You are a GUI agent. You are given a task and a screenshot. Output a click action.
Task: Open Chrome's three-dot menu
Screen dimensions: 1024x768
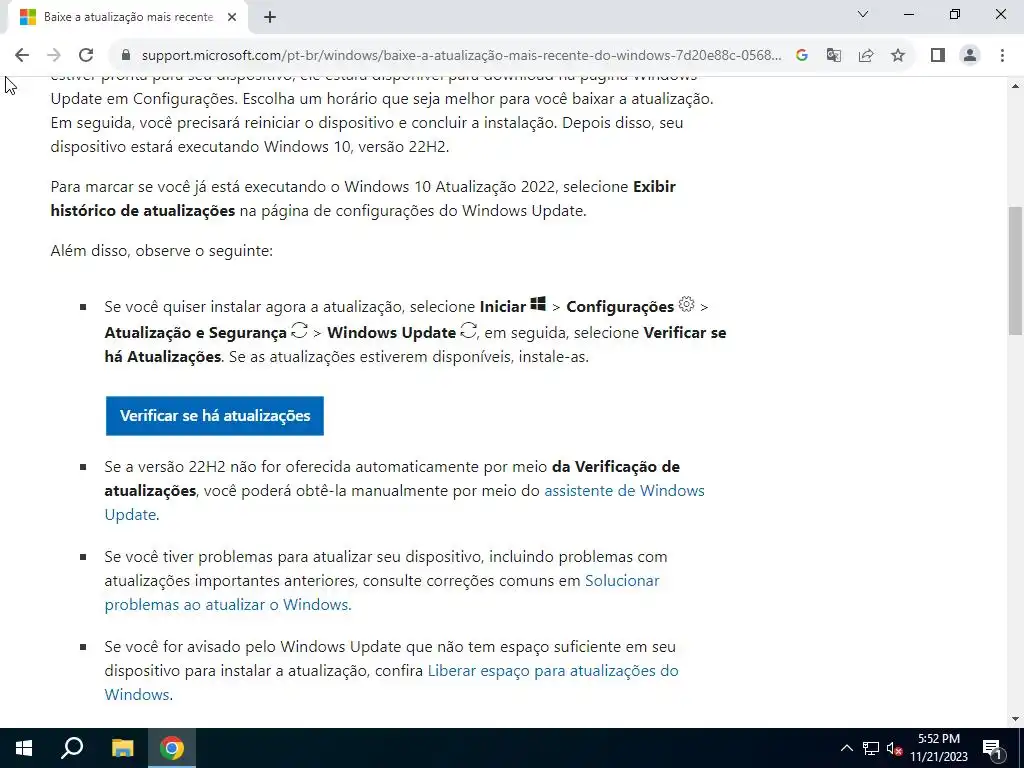tap(1002, 55)
